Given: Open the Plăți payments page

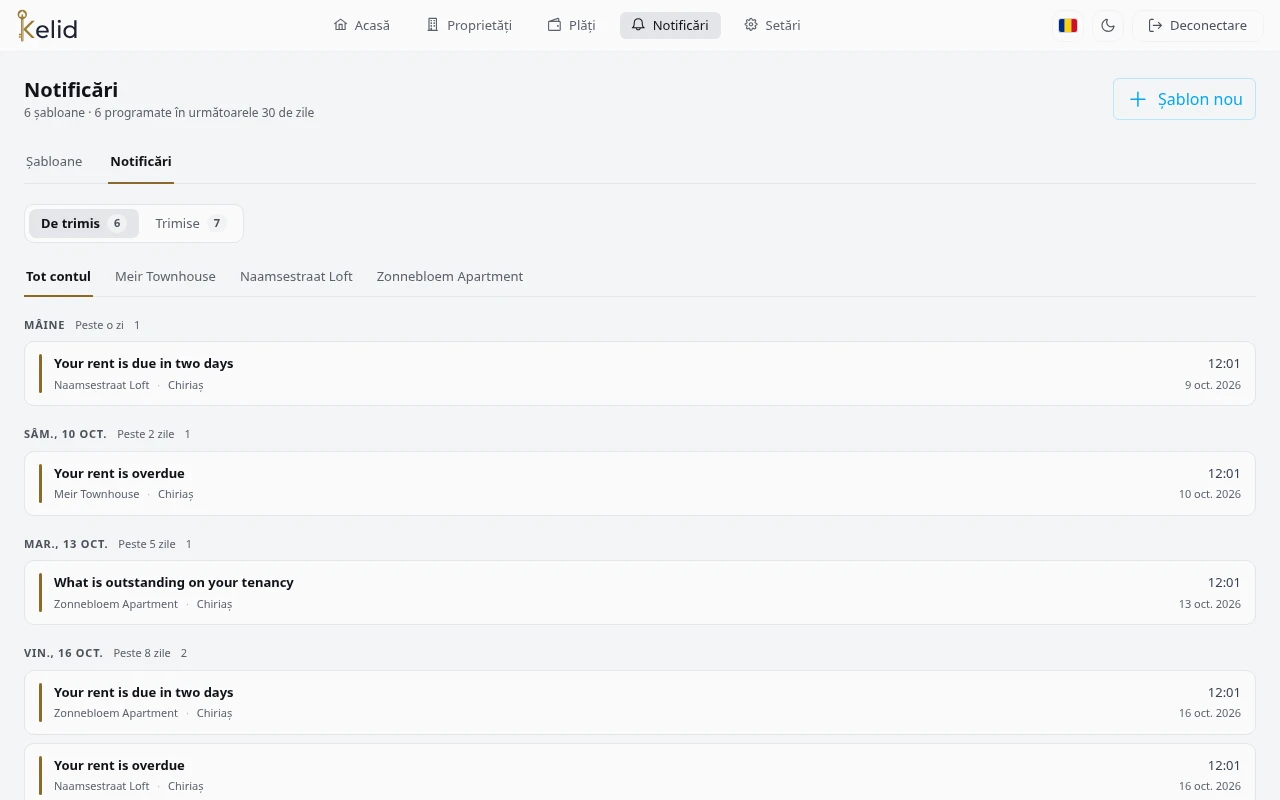Looking at the screenshot, I should (571, 25).
